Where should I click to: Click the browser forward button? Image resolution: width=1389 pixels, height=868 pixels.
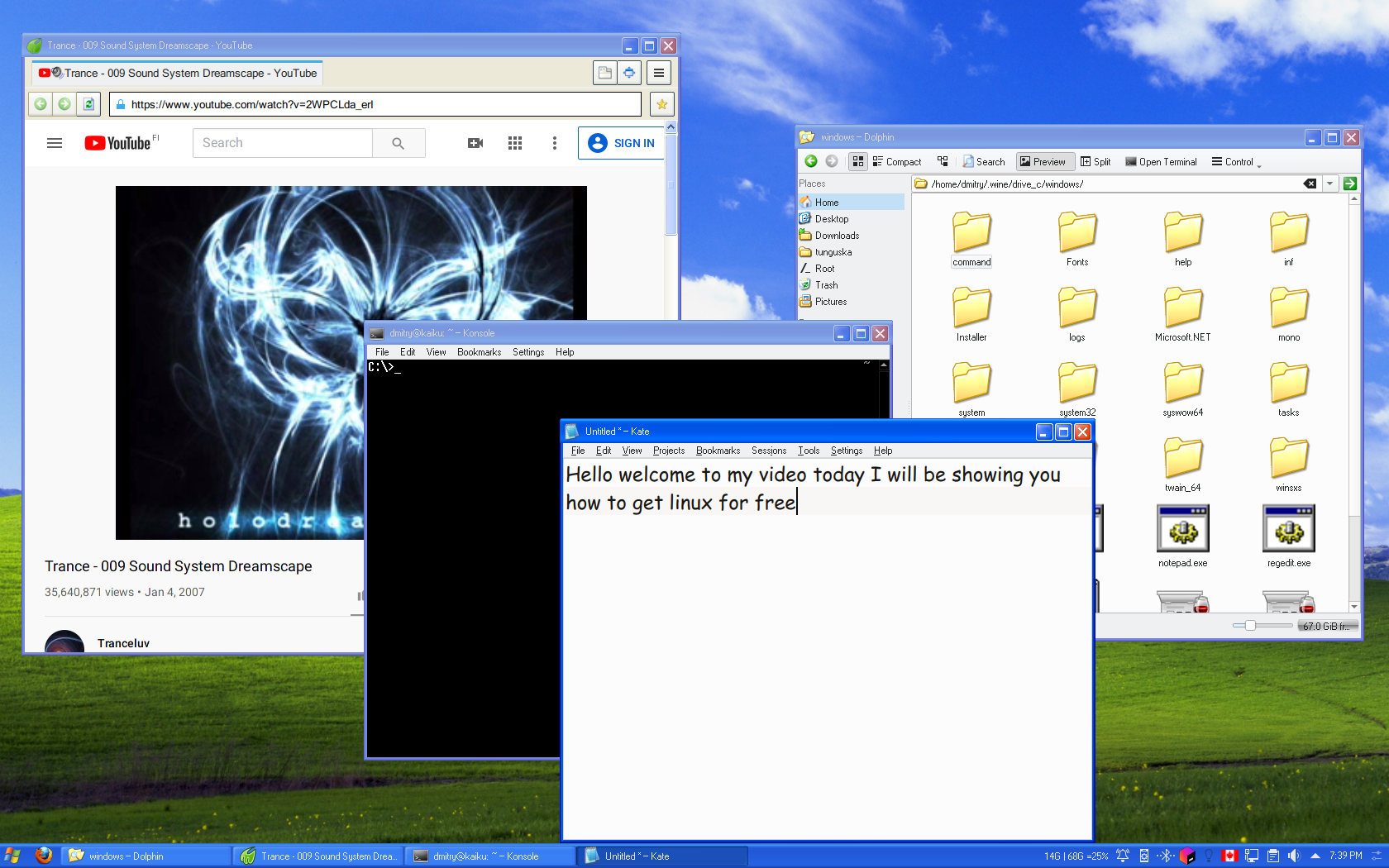[x=64, y=104]
